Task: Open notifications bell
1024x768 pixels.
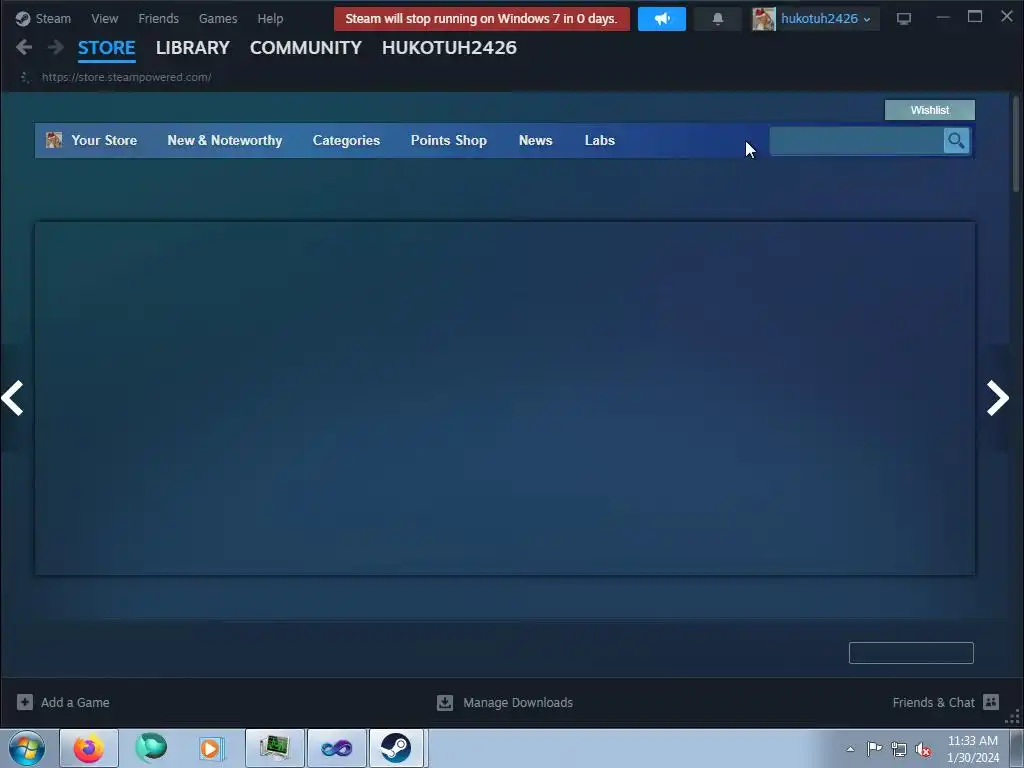Action: (x=718, y=18)
